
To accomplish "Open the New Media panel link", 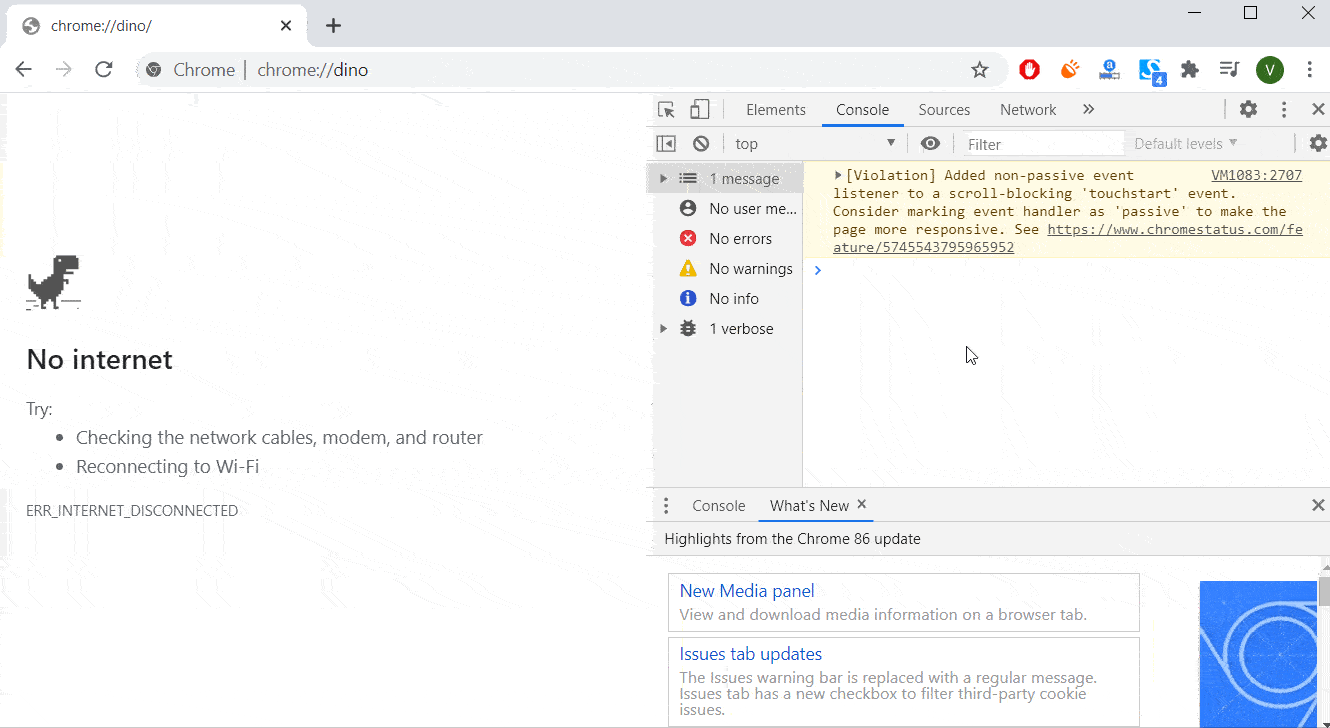I will click(x=747, y=591).
